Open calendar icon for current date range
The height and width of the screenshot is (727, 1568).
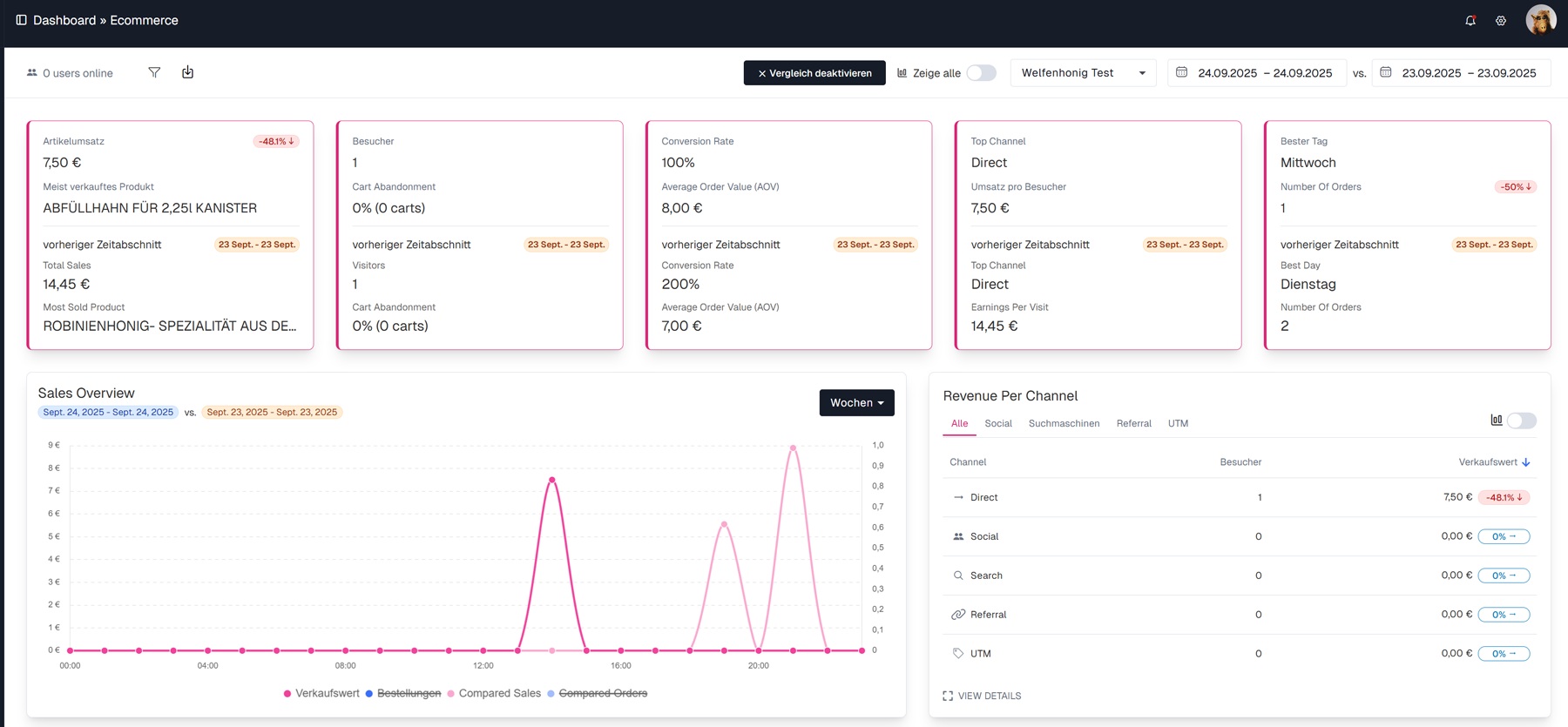tap(1182, 72)
